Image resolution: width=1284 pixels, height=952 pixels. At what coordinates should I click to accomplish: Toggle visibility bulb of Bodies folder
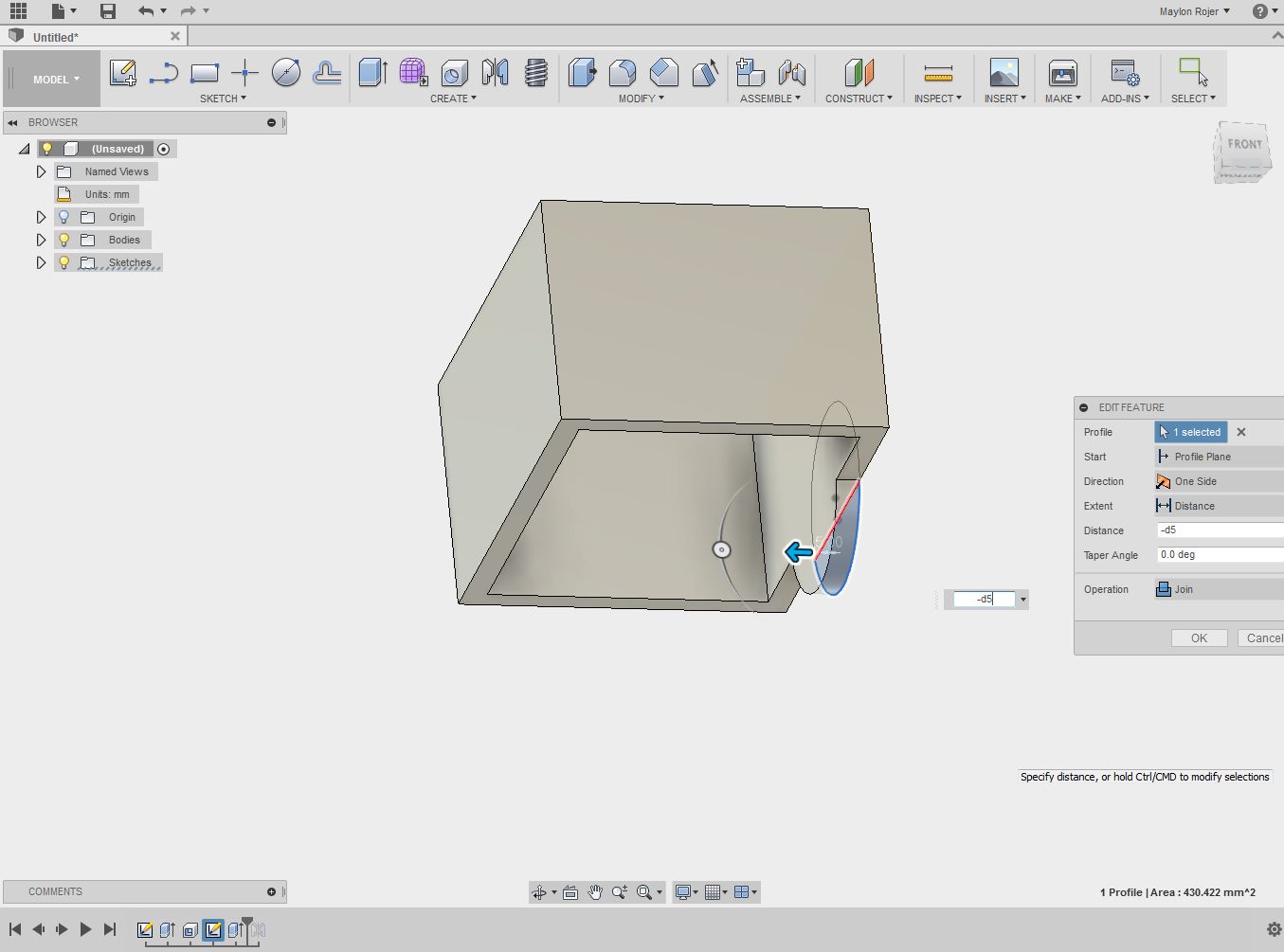tap(64, 240)
